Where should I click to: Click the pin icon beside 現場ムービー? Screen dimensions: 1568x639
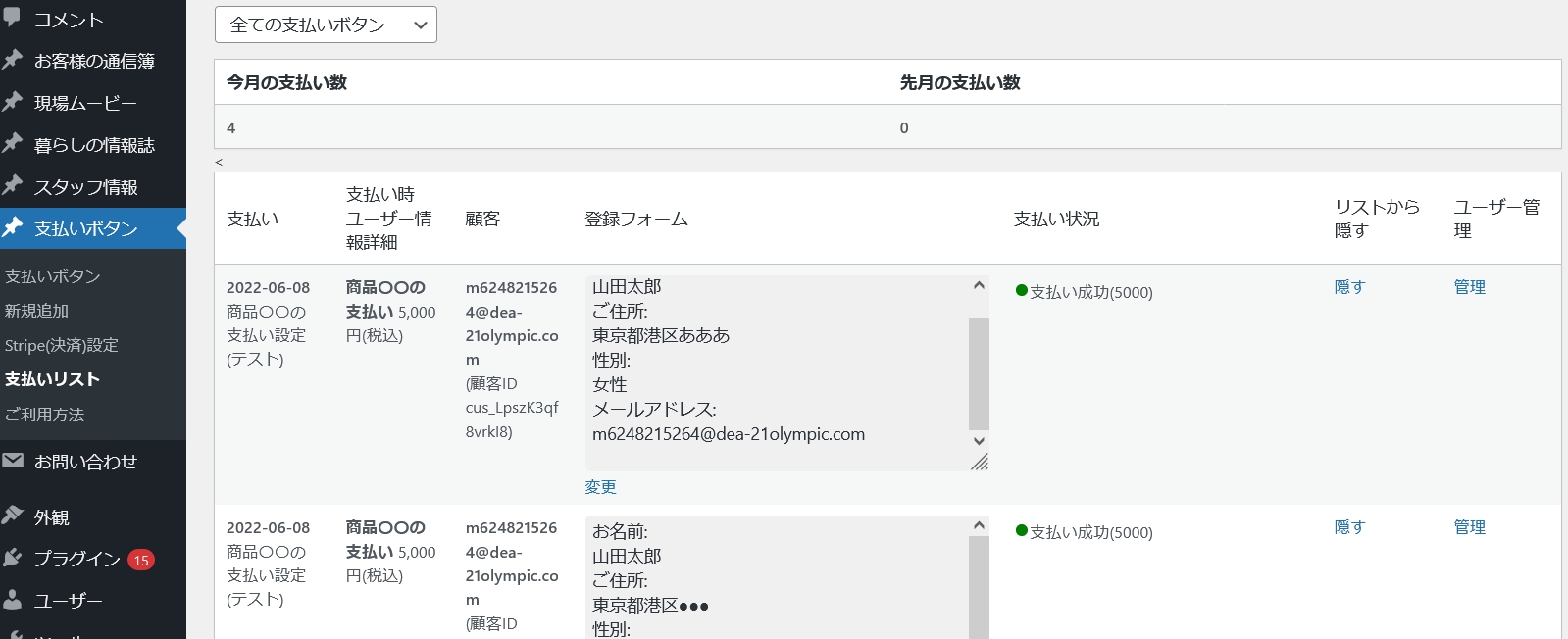point(13,102)
